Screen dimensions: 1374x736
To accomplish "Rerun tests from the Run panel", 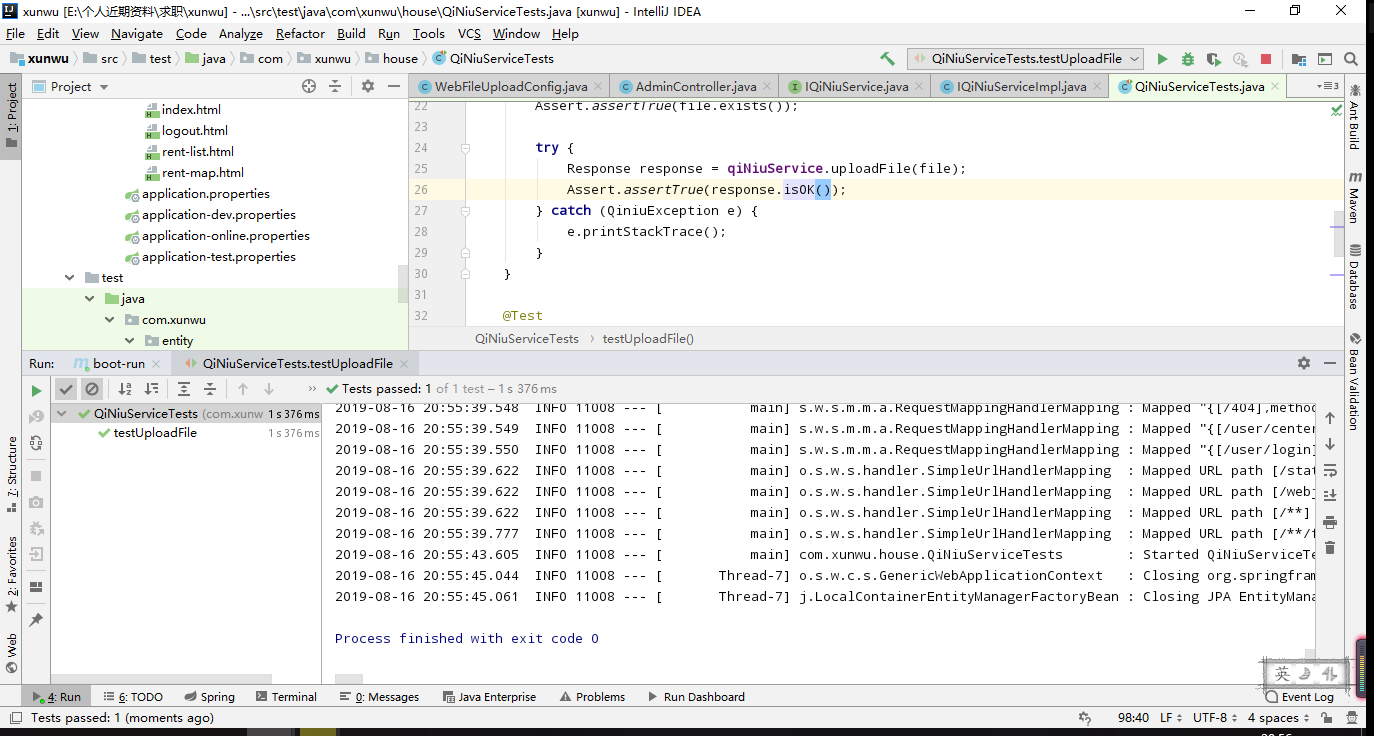I will [x=36, y=390].
